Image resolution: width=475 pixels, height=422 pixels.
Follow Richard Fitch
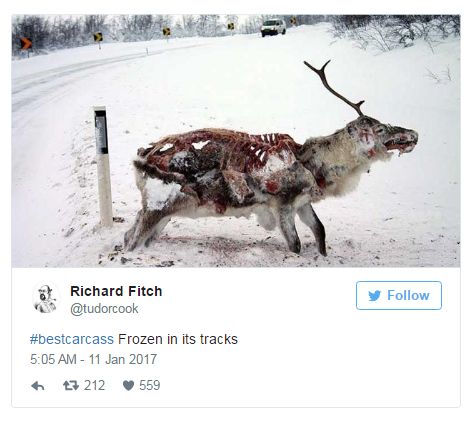399,295
